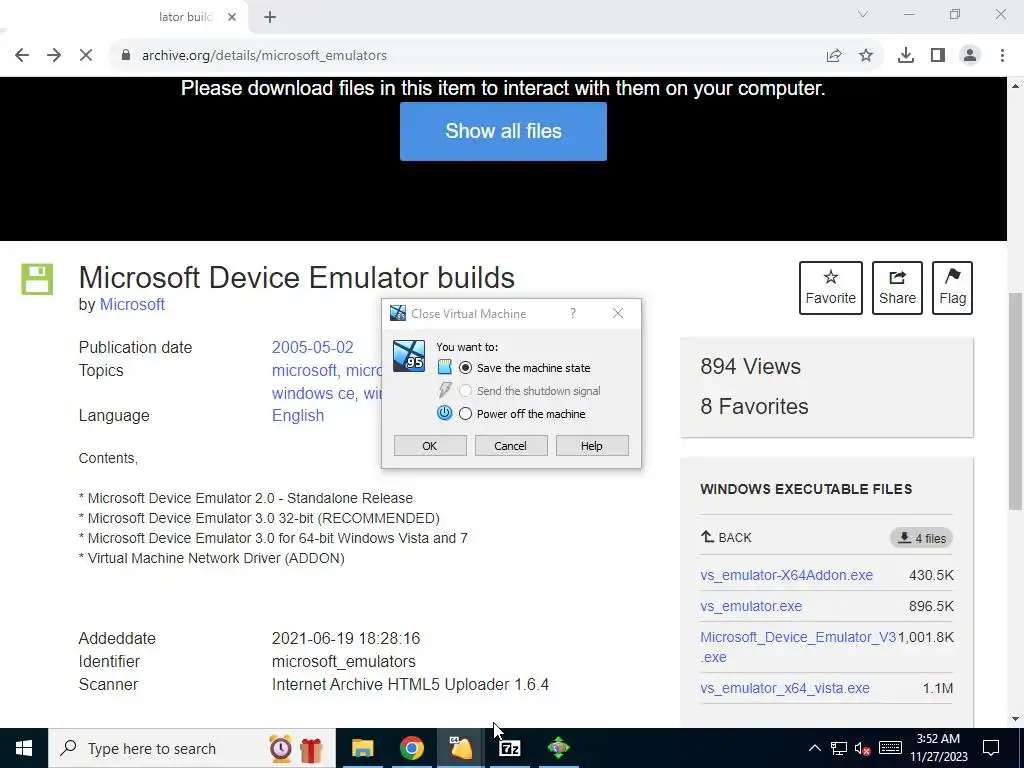Click the WINDOWS EXECUTABLE FILES heading
Screen dimensions: 1024x768
click(806, 489)
